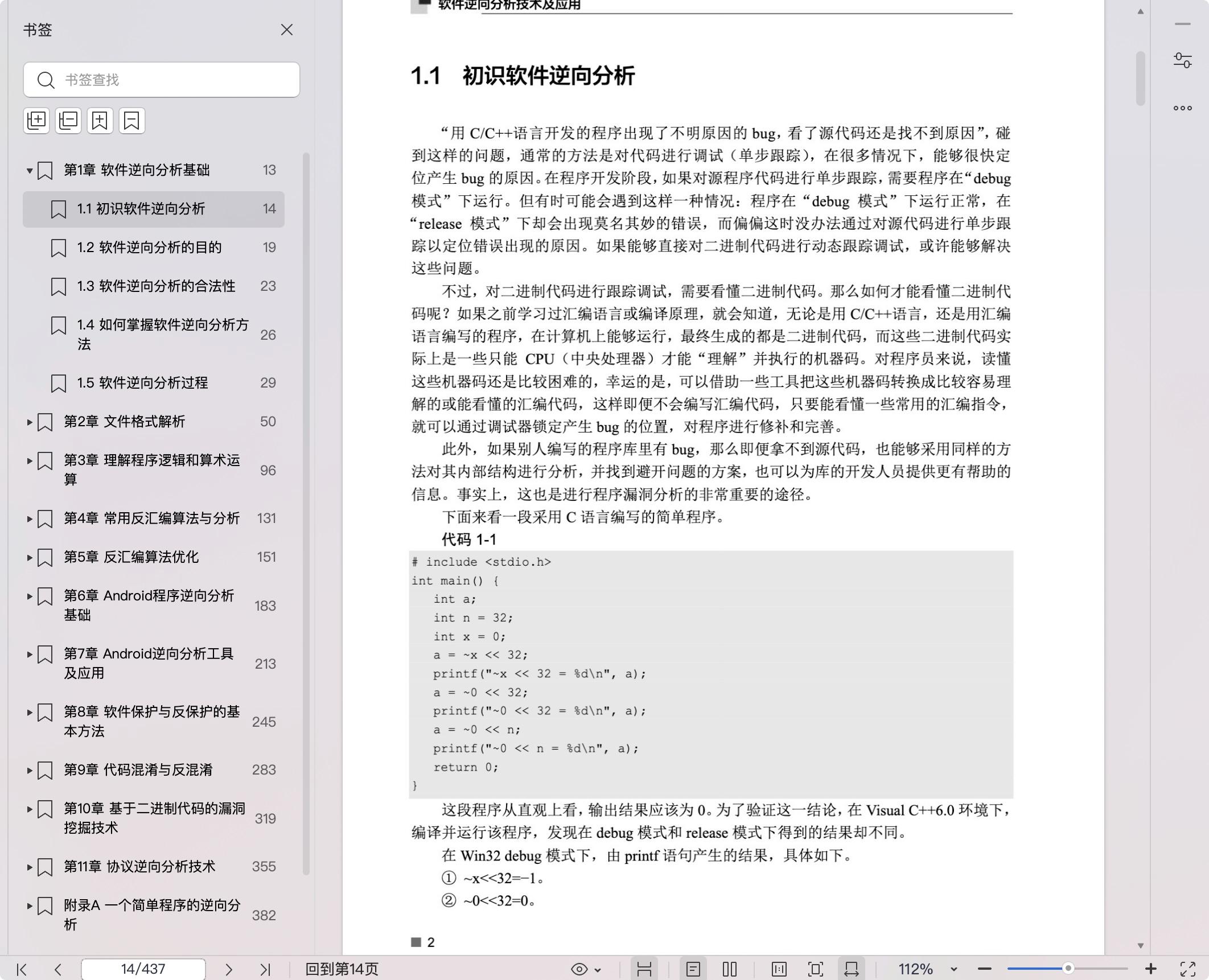Expand 第11章 协议逆向分析技术
1209x980 pixels.
(29, 867)
